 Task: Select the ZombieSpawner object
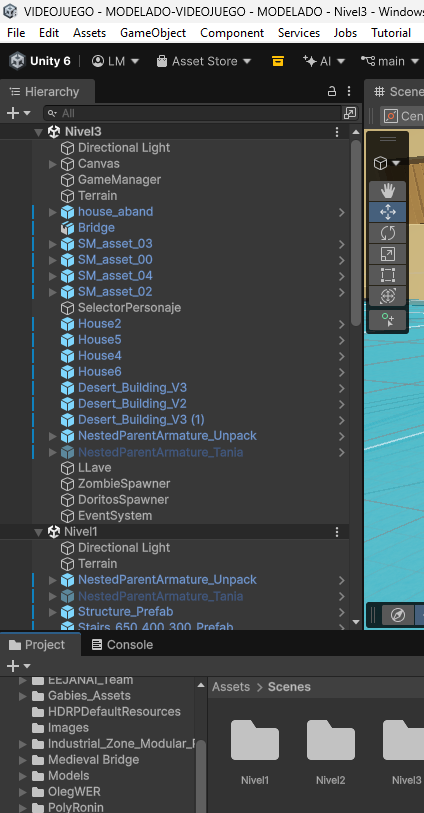[x=124, y=484]
